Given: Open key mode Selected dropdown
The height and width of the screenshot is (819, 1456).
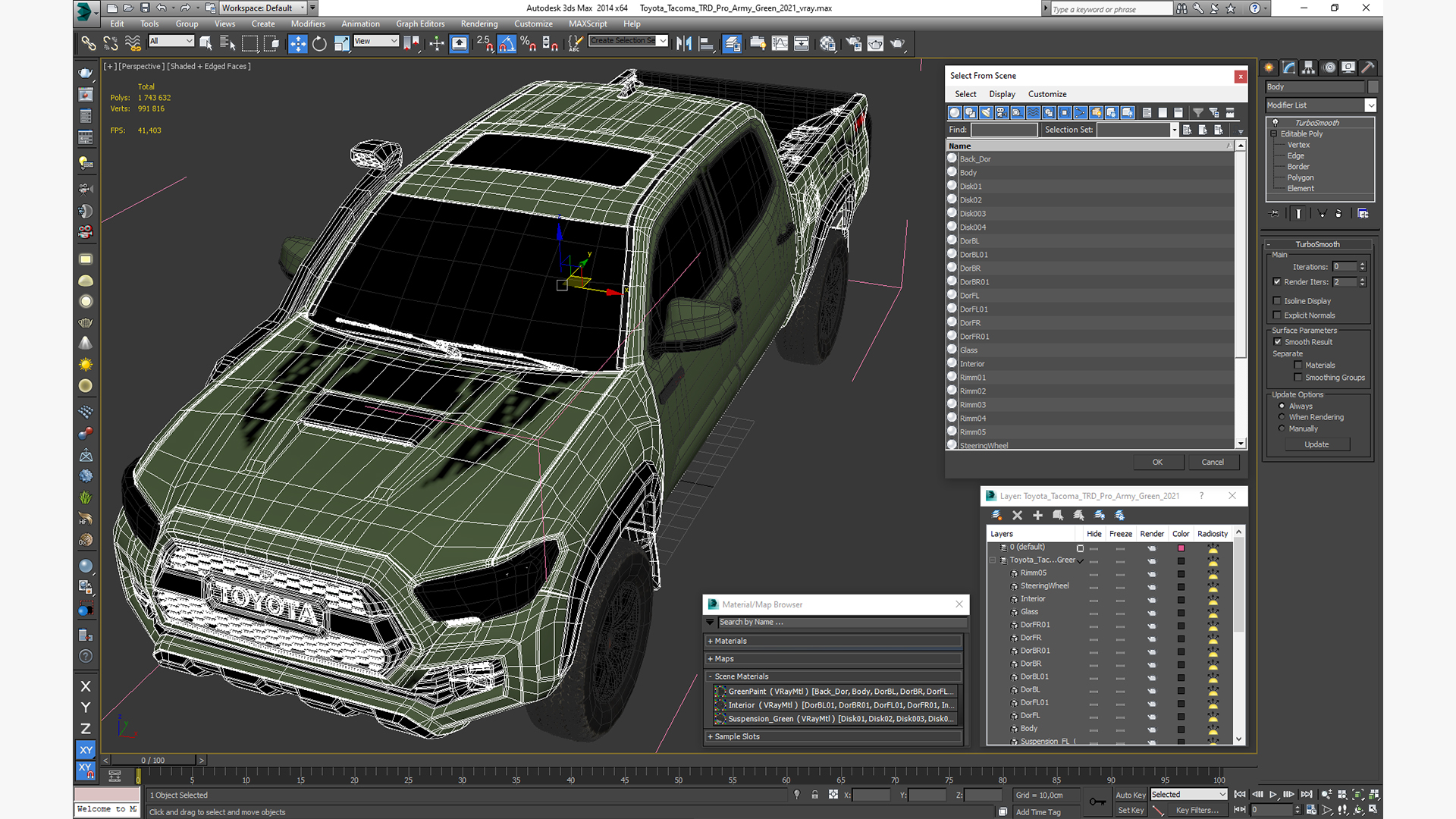Looking at the screenshot, I should (1188, 795).
